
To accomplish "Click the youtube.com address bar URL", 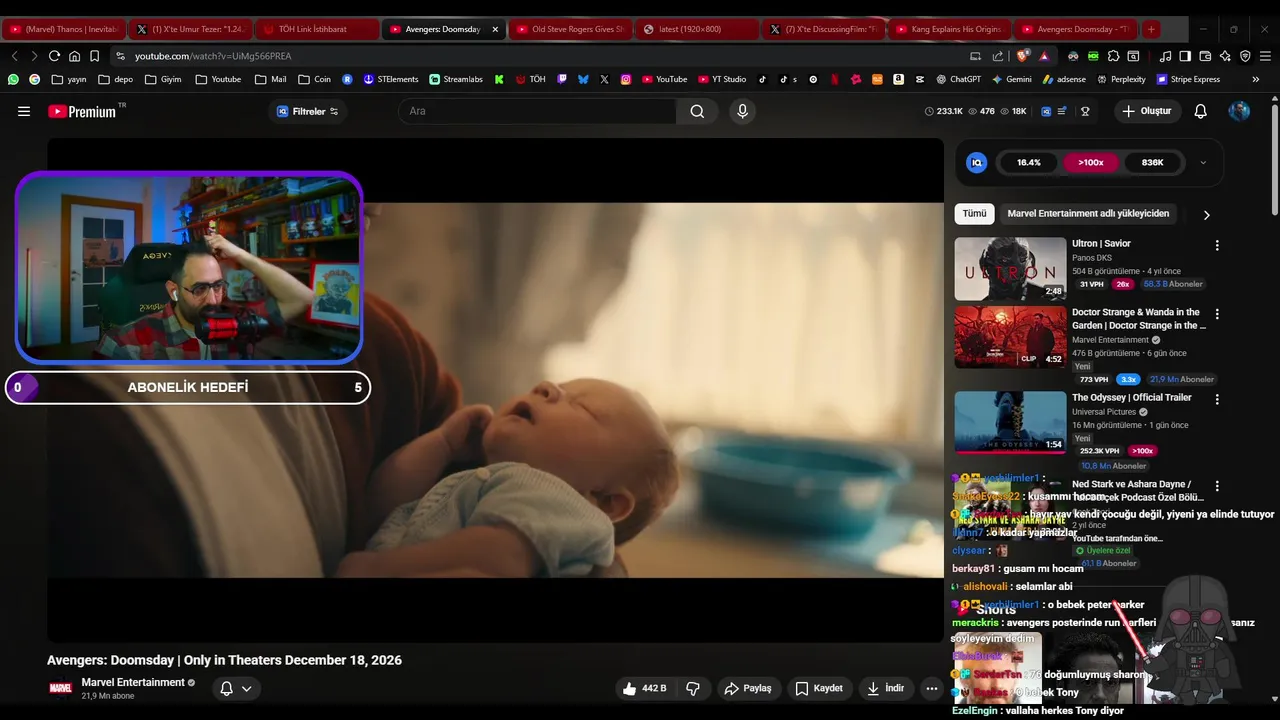I will click(213, 56).
